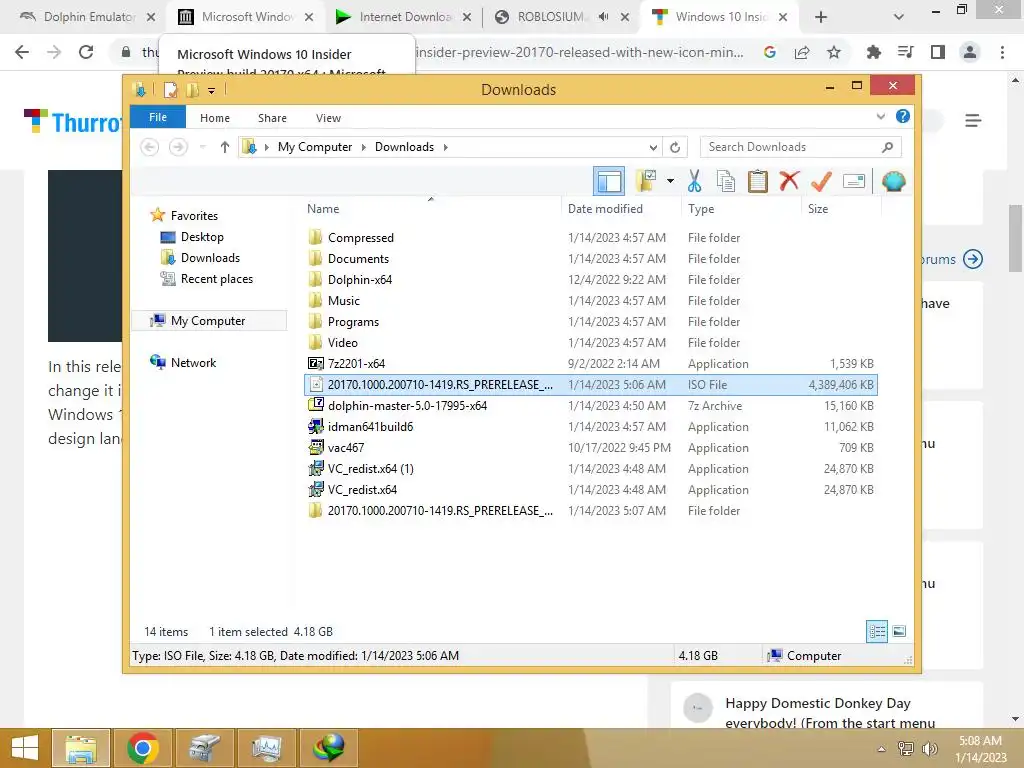The image size is (1024, 768).
Task: Open recent locations dropdown arrow
Action: click(x=202, y=147)
